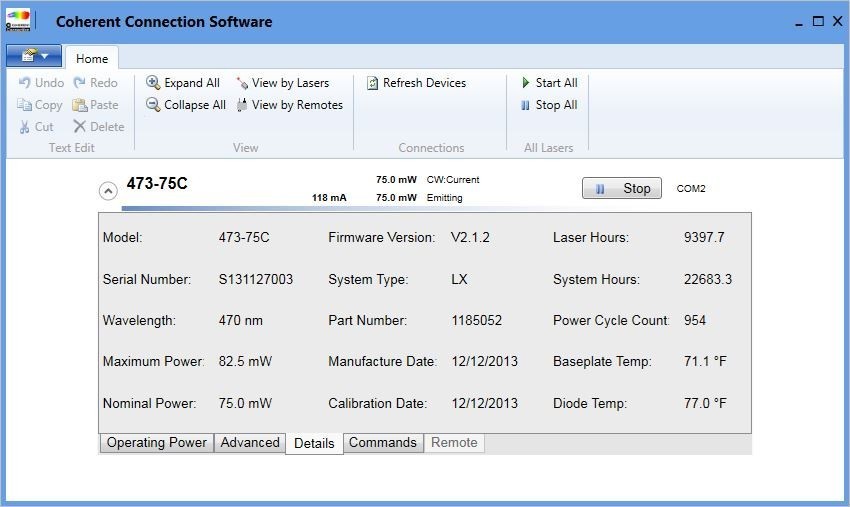
Task: Maximize the Coherent Connection window
Action: (x=819, y=21)
